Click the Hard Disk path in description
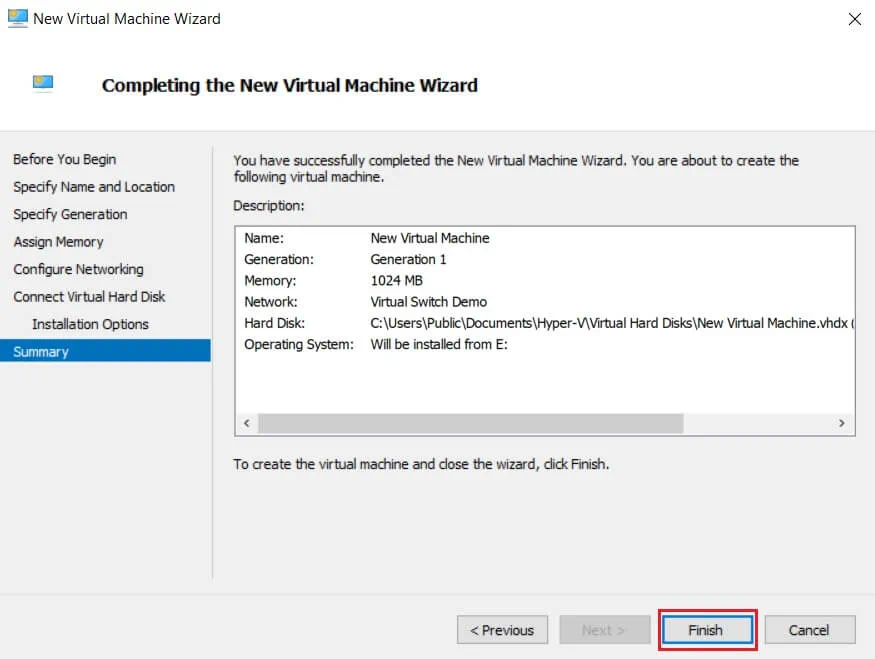This screenshot has height=659, width=875. point(610,323)
